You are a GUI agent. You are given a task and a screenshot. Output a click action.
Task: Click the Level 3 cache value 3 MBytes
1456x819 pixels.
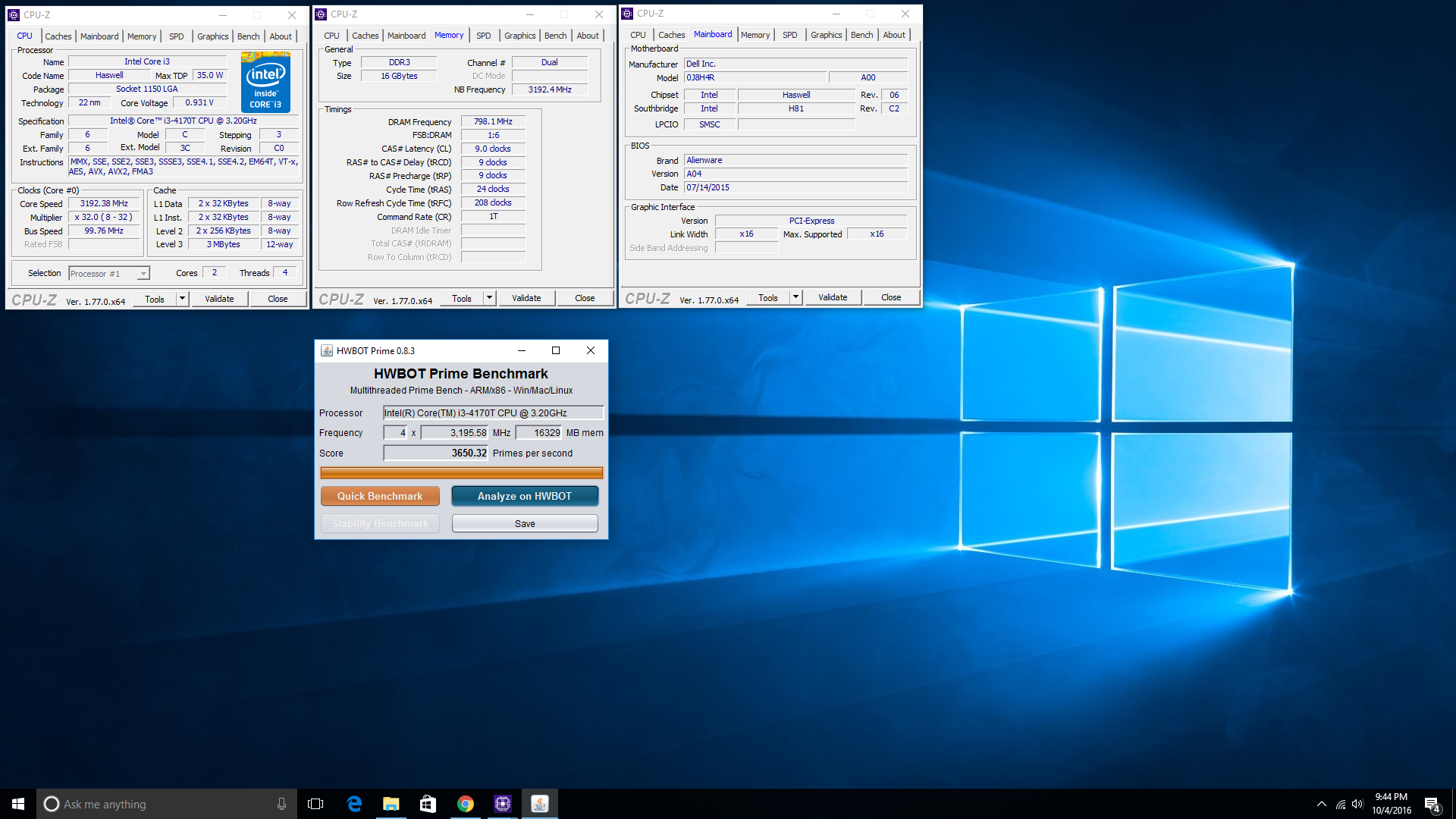[224, 244]
